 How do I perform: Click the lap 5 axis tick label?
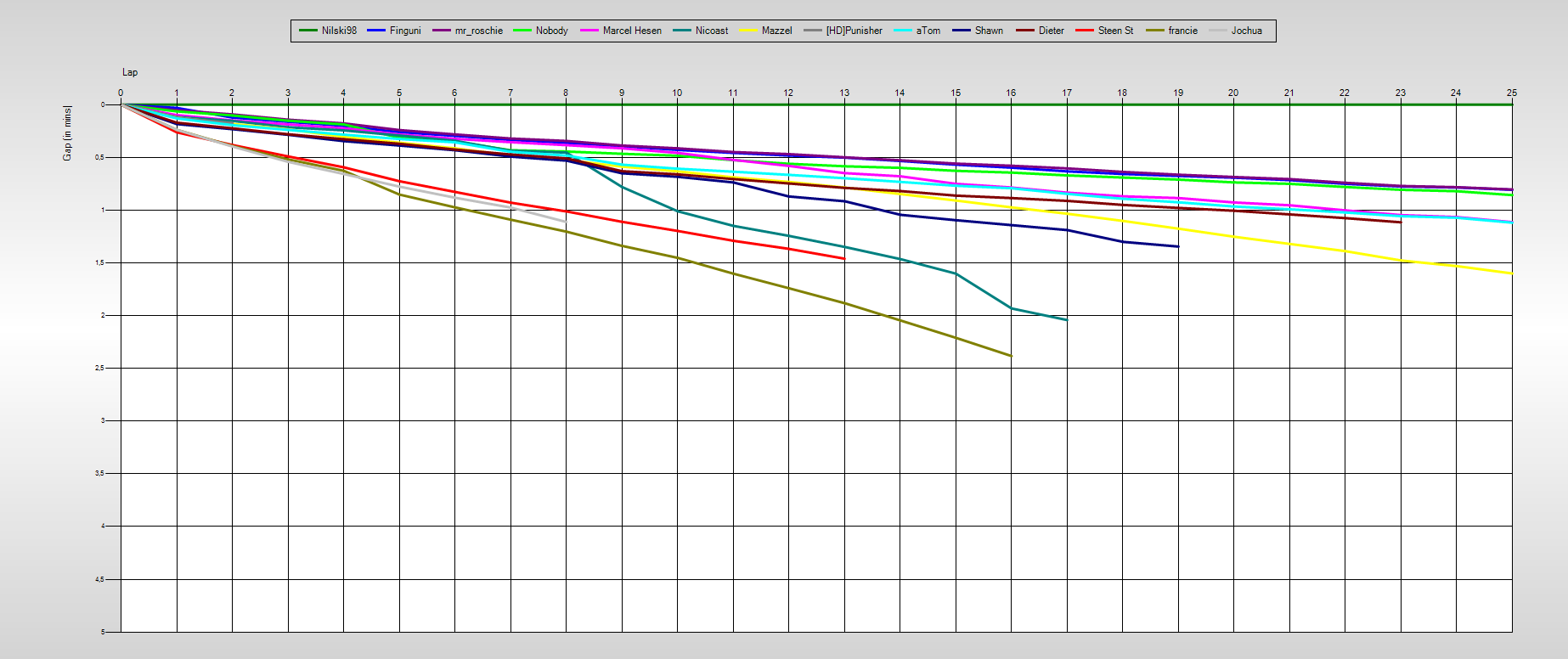399,93
